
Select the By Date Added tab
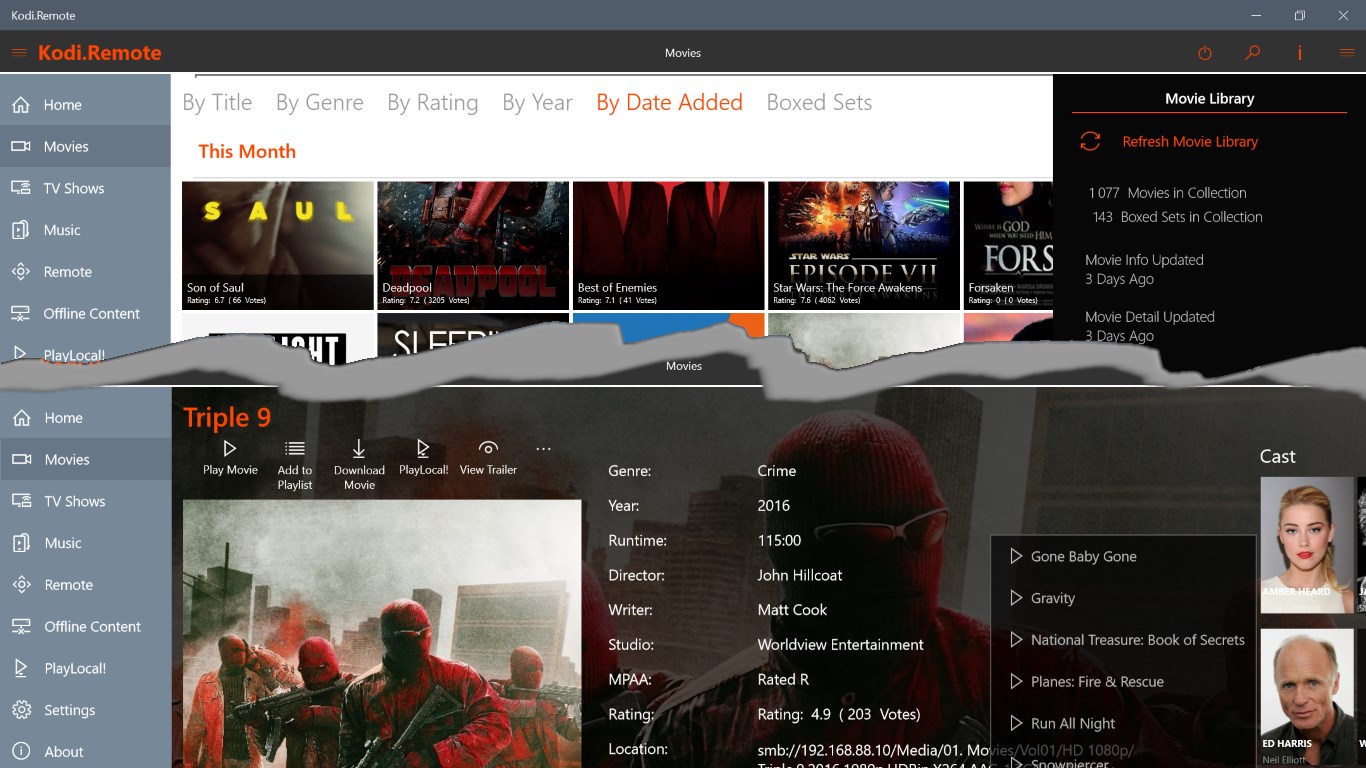(x=669, y=103)
